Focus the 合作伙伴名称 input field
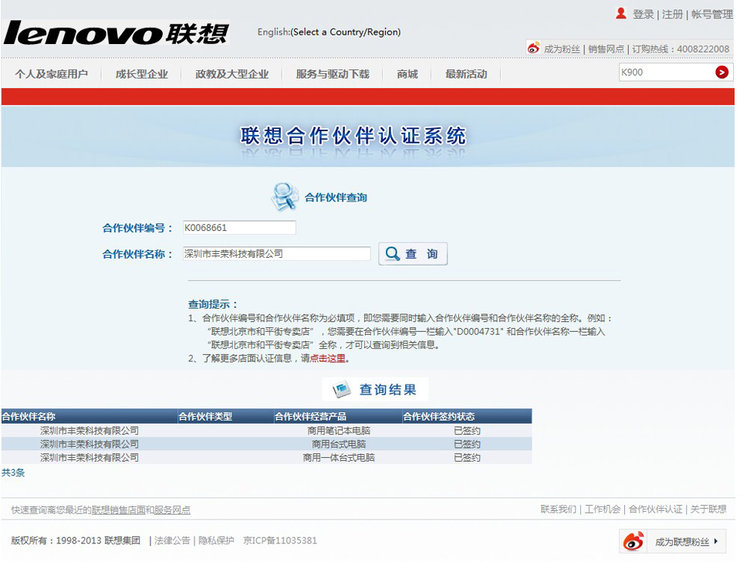750x562 pixels. pyautogui.click(x=276, y=253)
